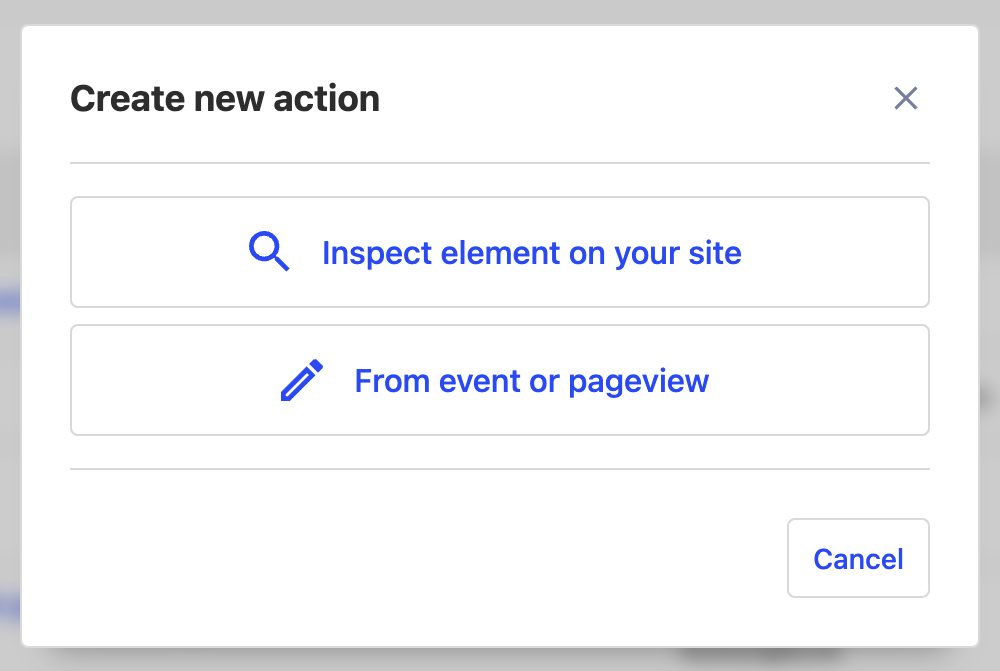Screen dimensions: 1000x671
Task: Hit the blue pencil in pageview option
Action: [x=302, y=381]
